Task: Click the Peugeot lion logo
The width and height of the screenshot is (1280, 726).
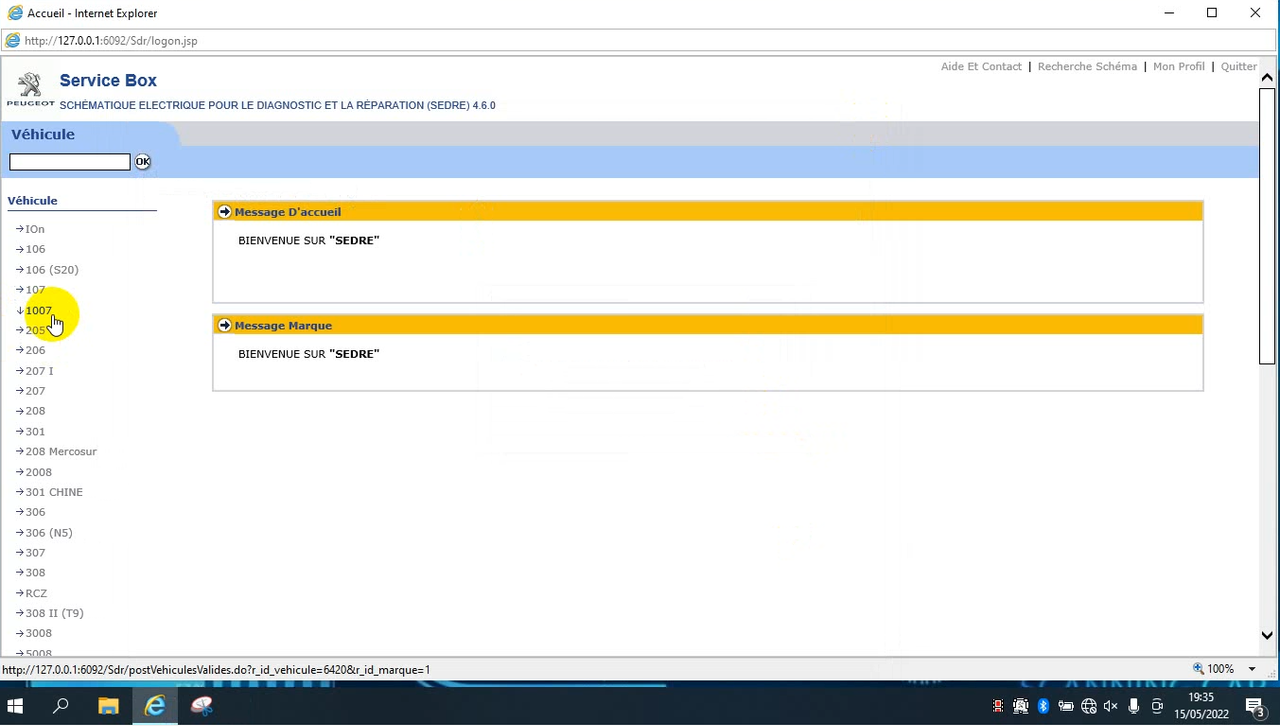Action: click(30, 89)
